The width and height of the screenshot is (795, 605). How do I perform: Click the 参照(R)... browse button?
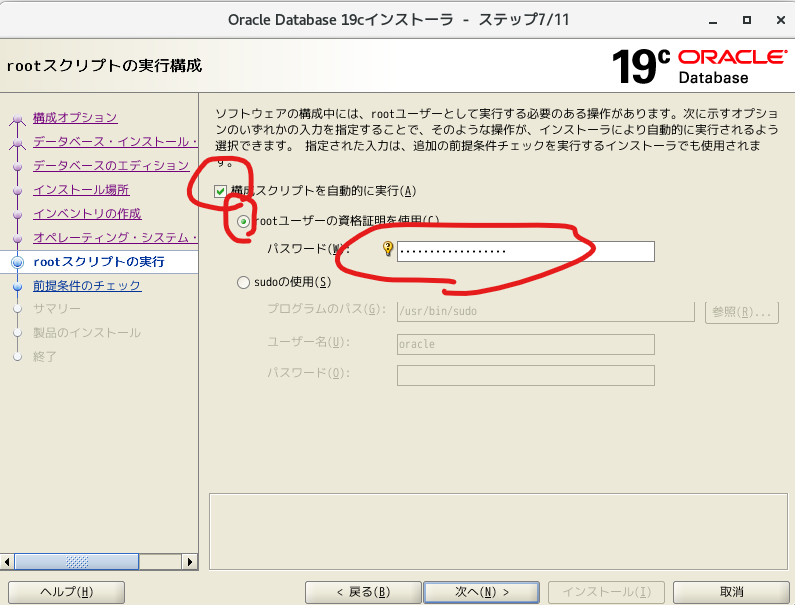click(x=742, y=312)
